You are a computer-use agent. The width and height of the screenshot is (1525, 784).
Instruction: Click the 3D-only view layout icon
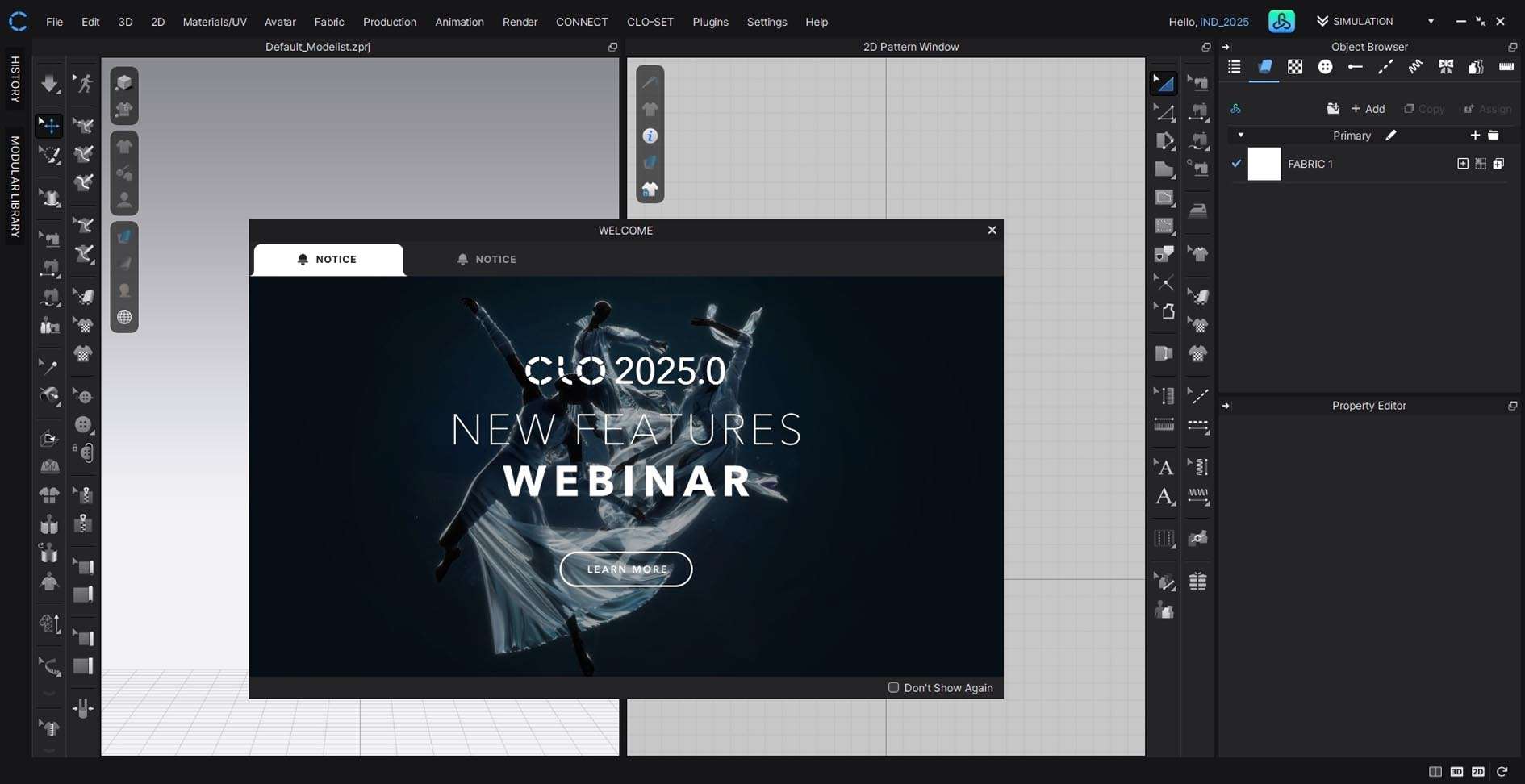(x=1456, y=772)
